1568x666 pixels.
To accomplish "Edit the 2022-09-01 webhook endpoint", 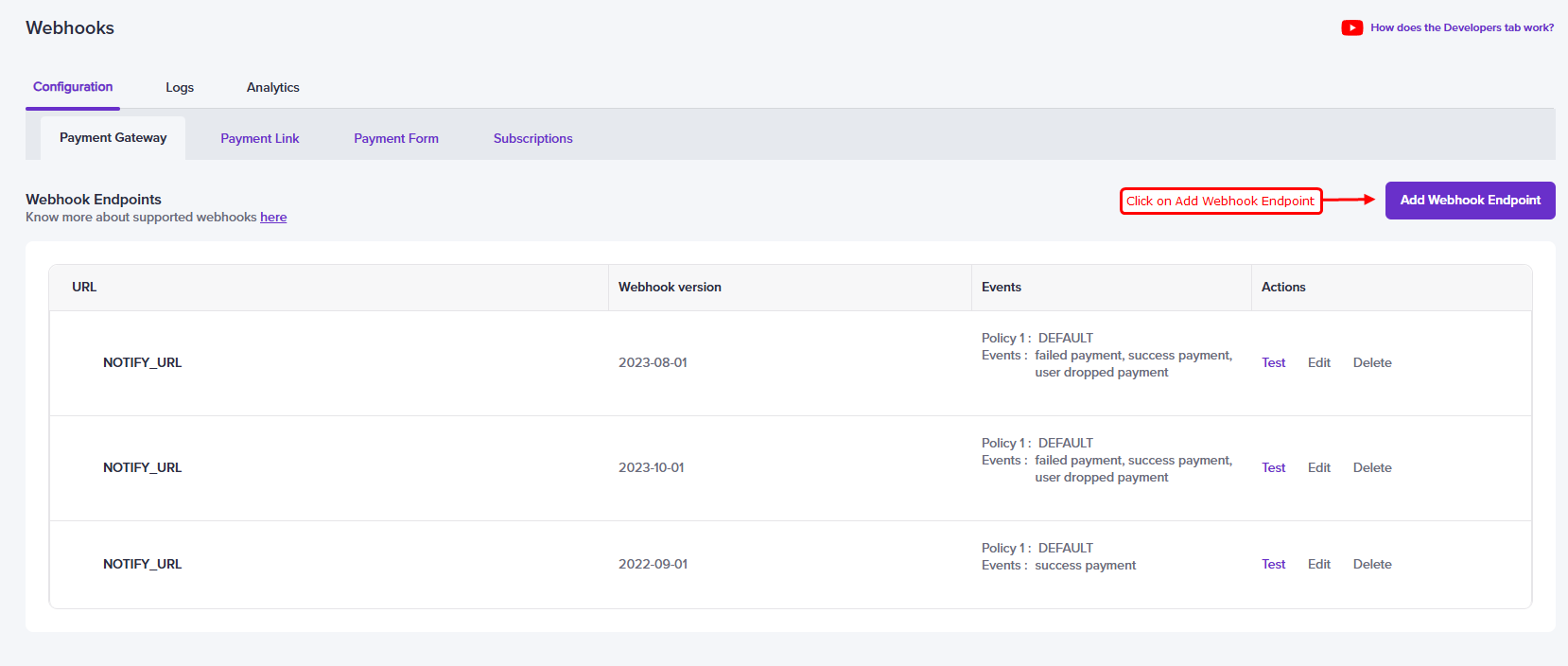I will coord(1319,564).
